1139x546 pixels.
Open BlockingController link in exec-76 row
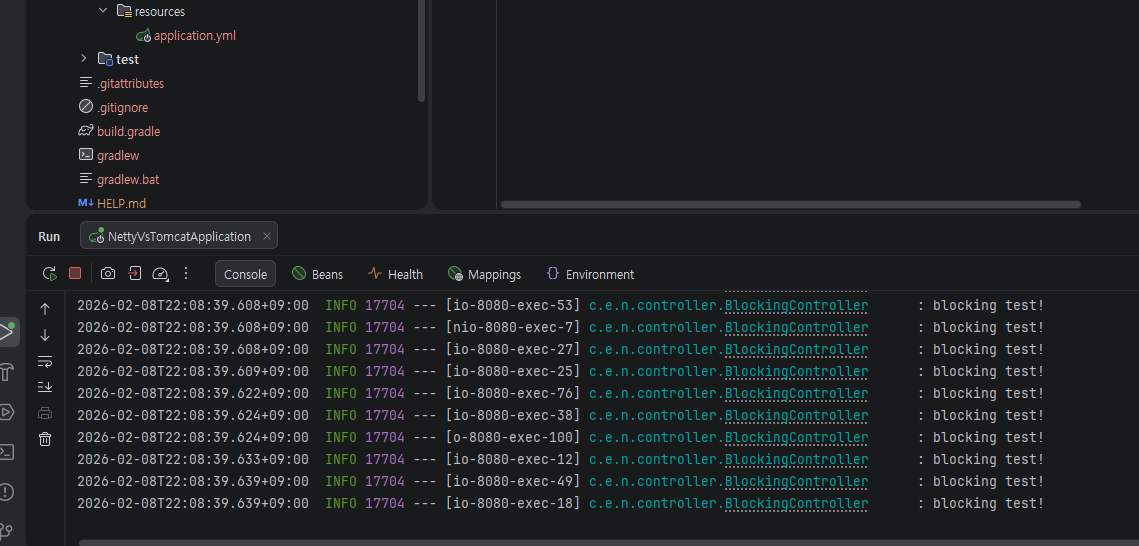tap(796, 394)
